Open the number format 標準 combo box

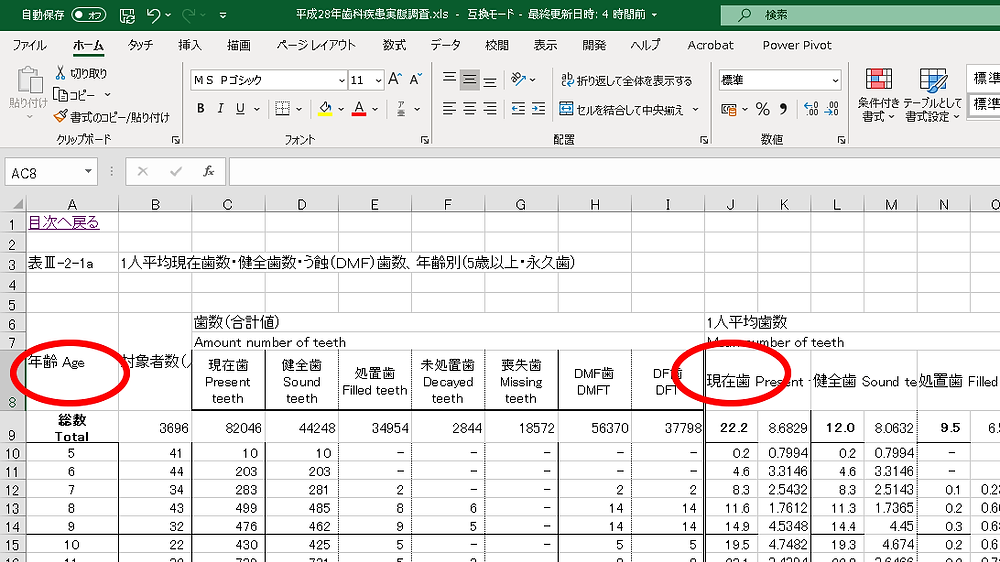(x=779, y=80)
